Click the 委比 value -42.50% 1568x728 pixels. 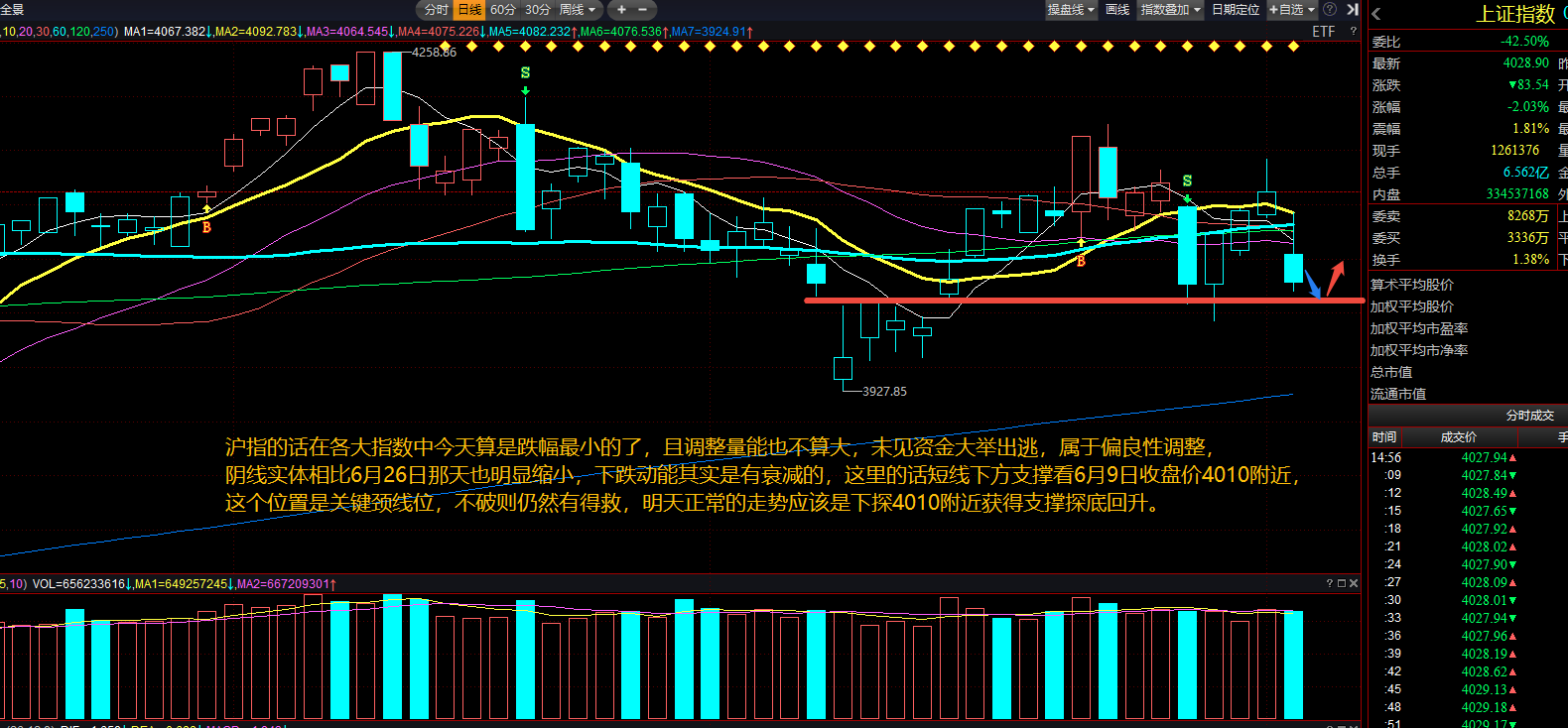pos(1524,41)
